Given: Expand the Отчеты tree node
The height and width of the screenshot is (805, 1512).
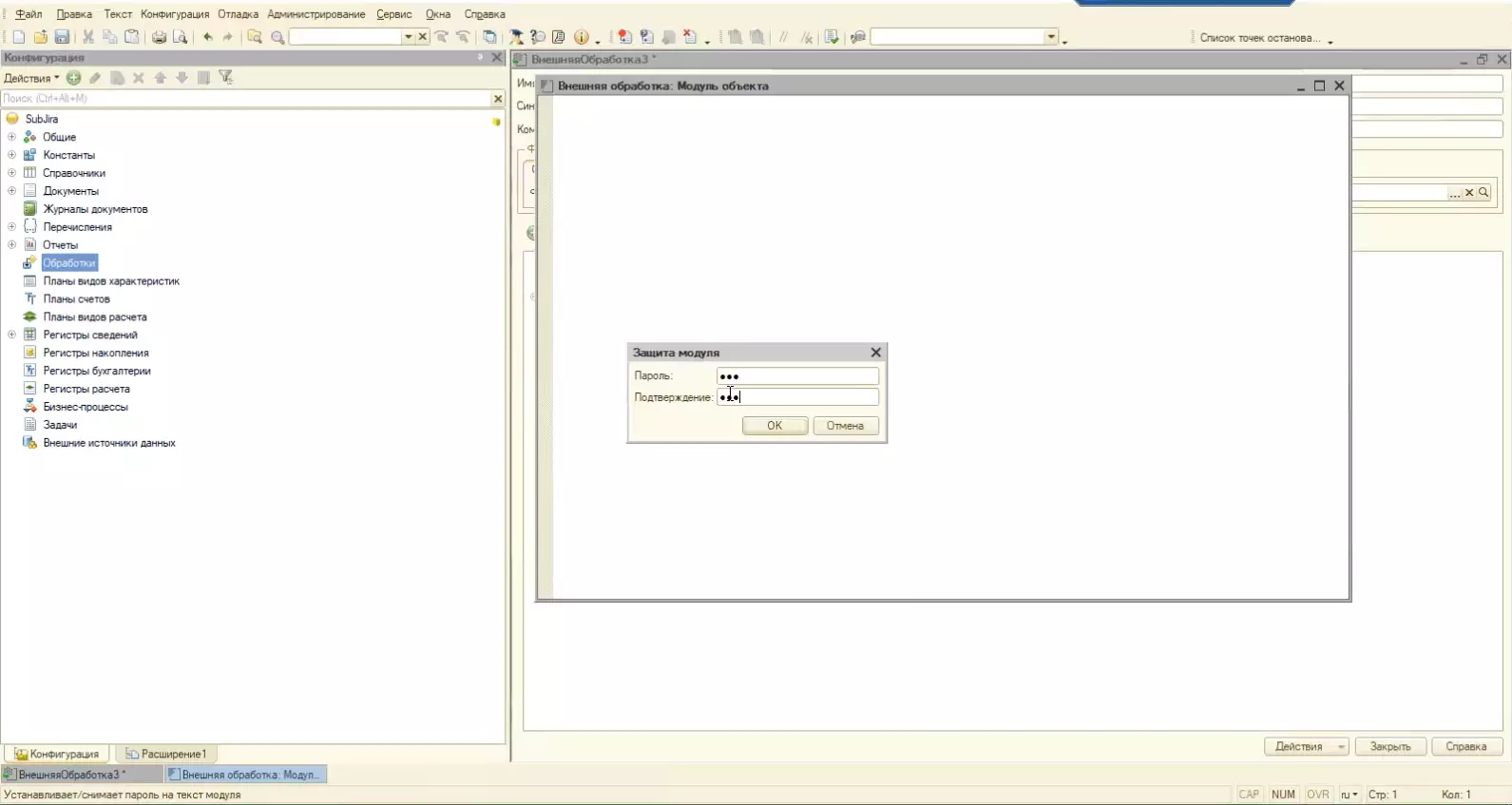Looking at the screenshot, I should (x=11, y=245).
